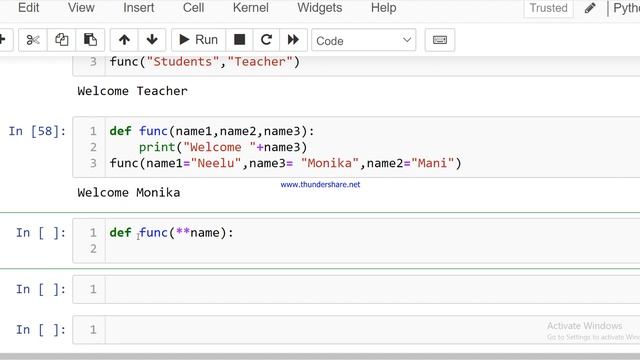
Task: Move selected cell down arrow
Action: tap(152, 40)
